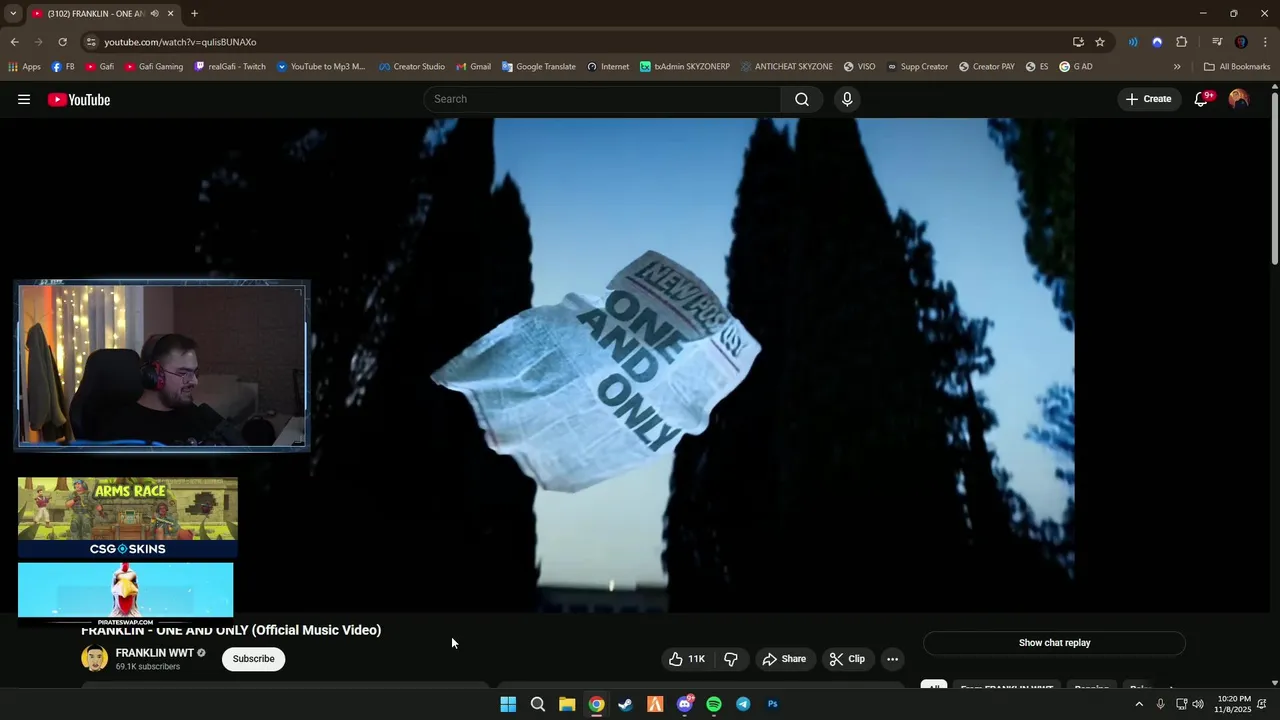Open a new browser tab
The image size is (1280, 720).
click(x=194, y=14)
